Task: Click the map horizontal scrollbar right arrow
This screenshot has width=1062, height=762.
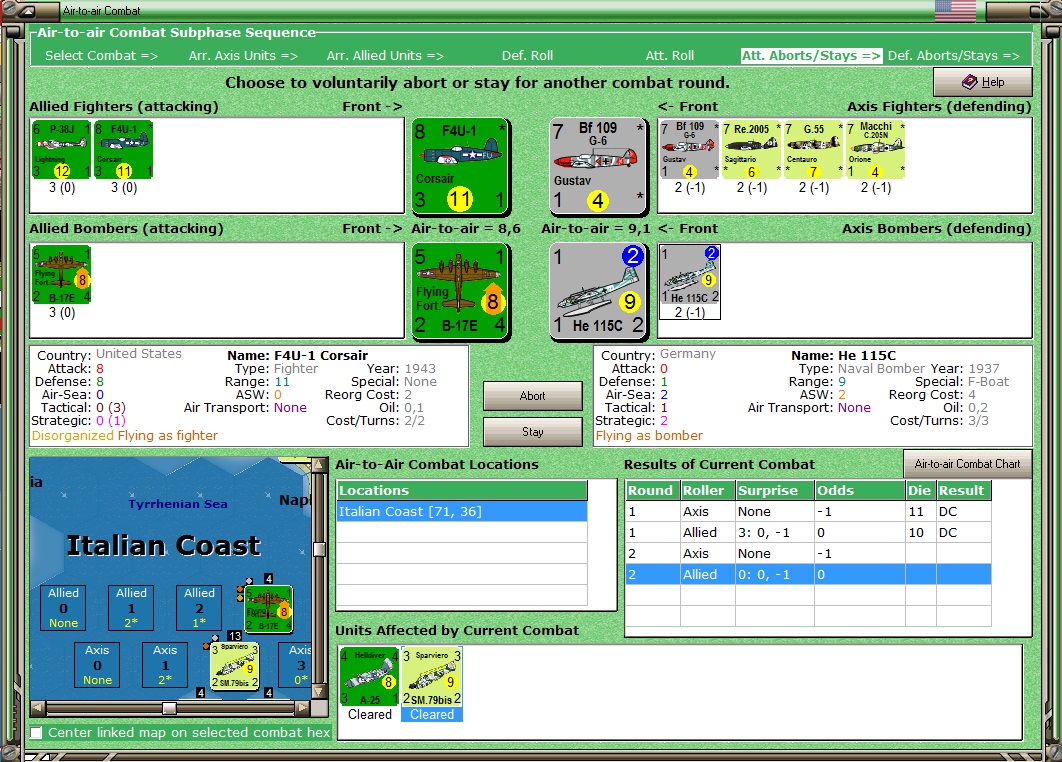Action: pyautogui.click(x=303, y=708)
